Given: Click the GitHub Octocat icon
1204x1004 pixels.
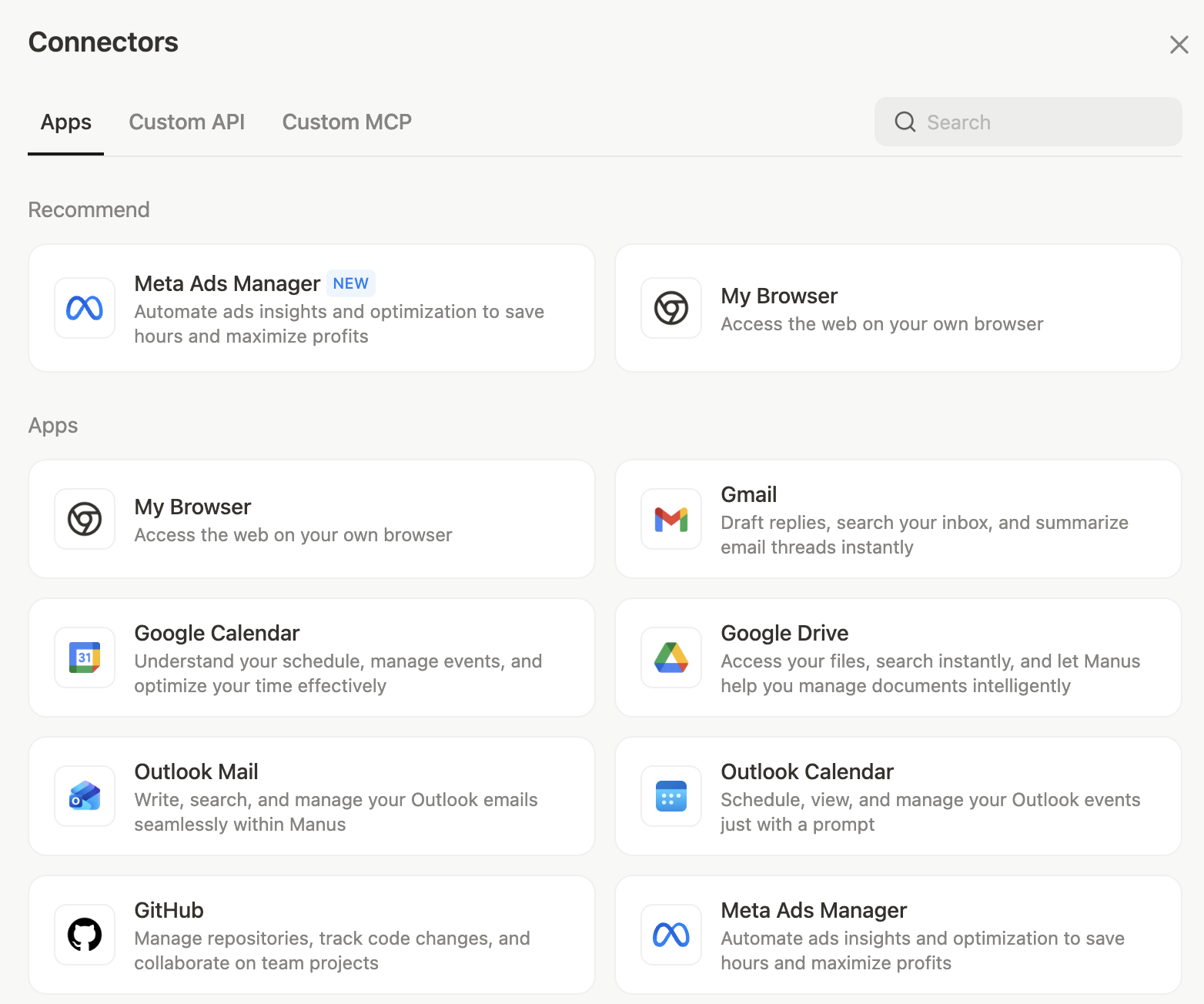Looking at the screenshot, I should point(85,935).
